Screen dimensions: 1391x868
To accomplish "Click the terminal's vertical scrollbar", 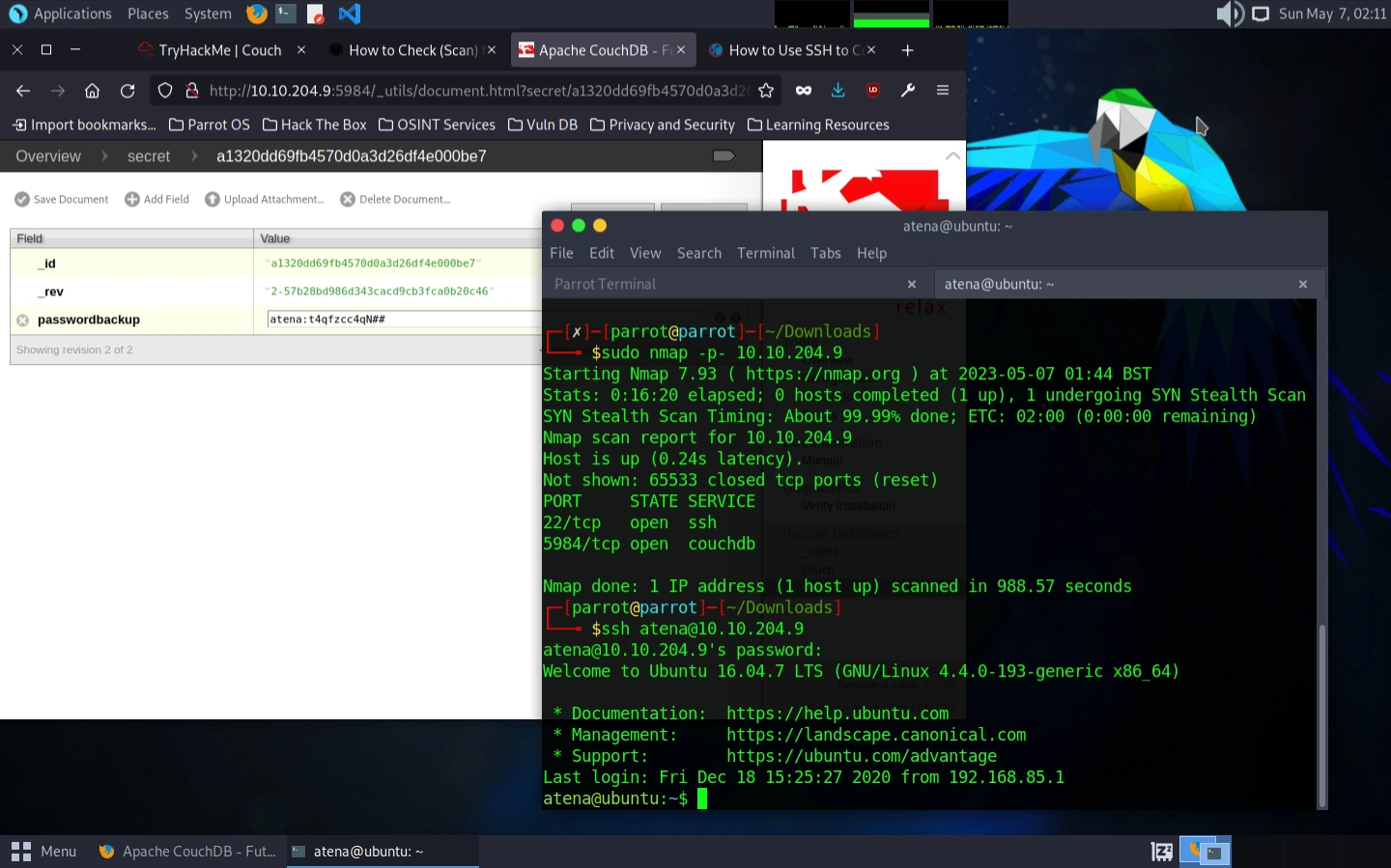I will 1321,714.
